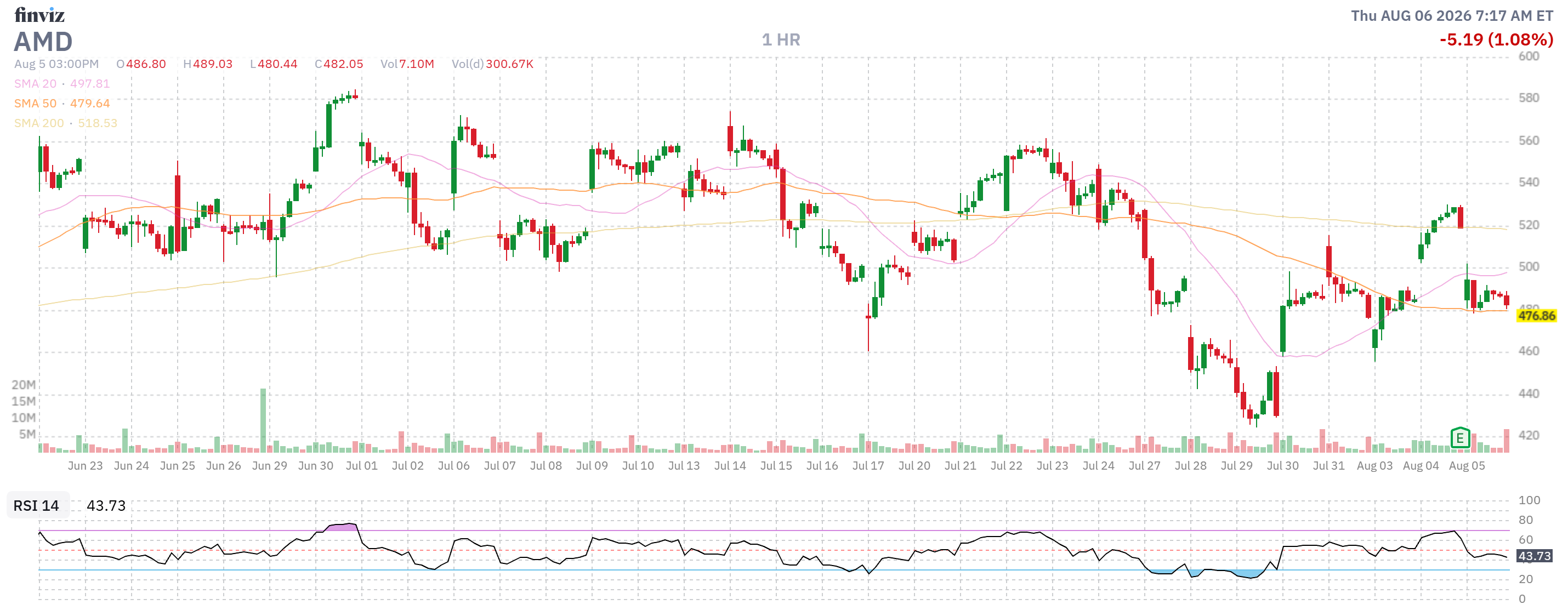Screen dimensions: 1568x616
Task: Click the Aug 5 03:00PM bar time
Action: pos(56,64)
